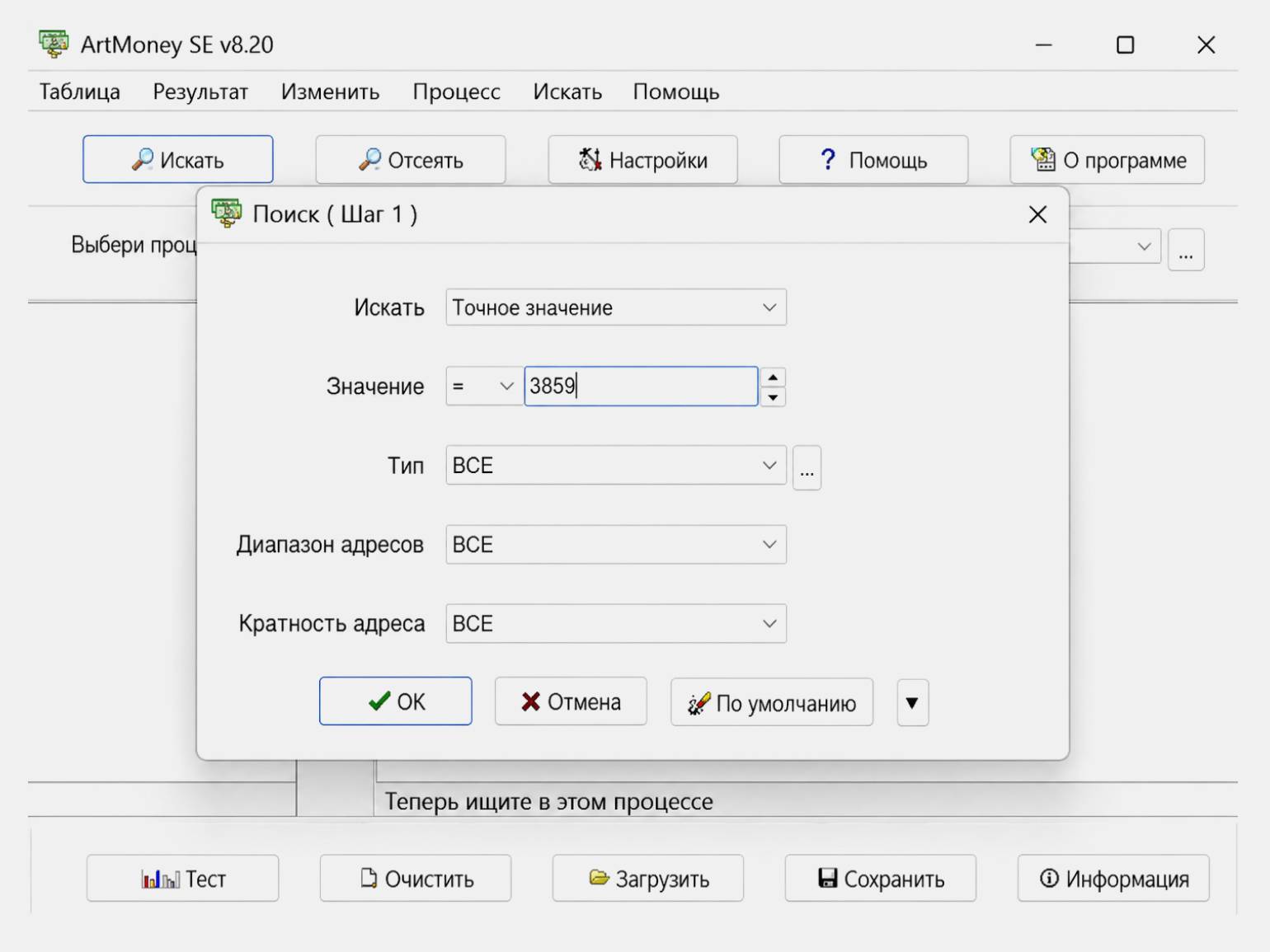Viewport: 1270px width, 952px height.
Task: Click the Загрузить load button
Action: 648,879
